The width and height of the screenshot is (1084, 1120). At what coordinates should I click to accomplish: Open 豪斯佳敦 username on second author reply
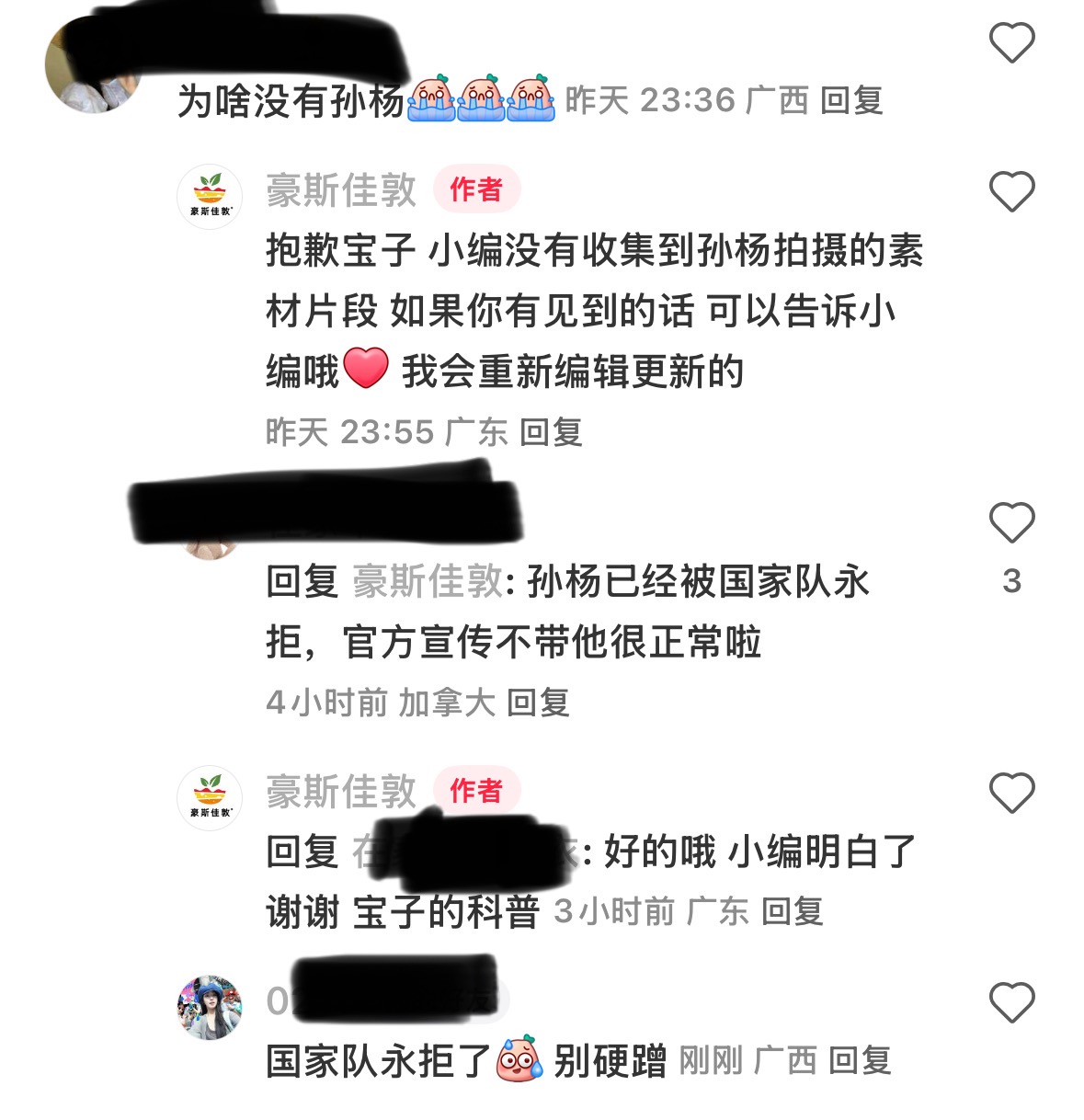[341, 791]
